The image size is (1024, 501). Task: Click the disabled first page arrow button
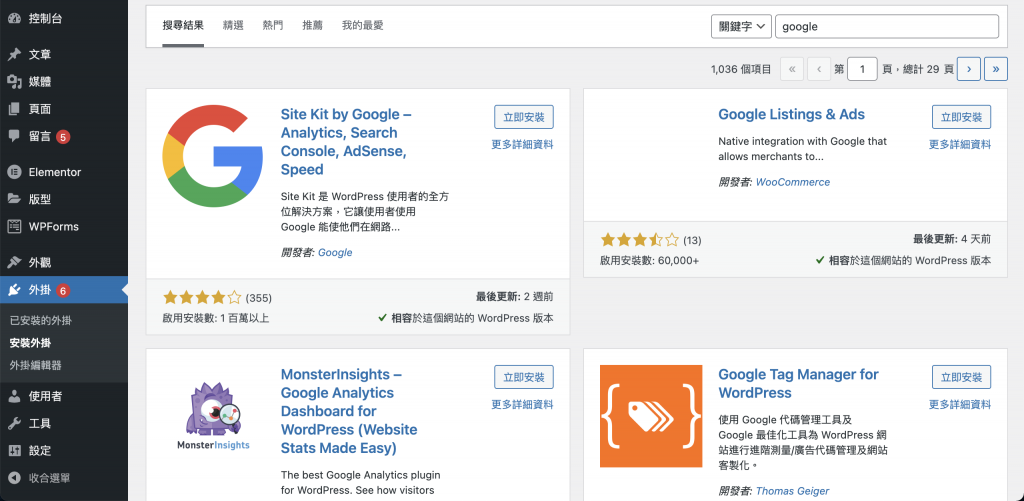click(792, 69)
